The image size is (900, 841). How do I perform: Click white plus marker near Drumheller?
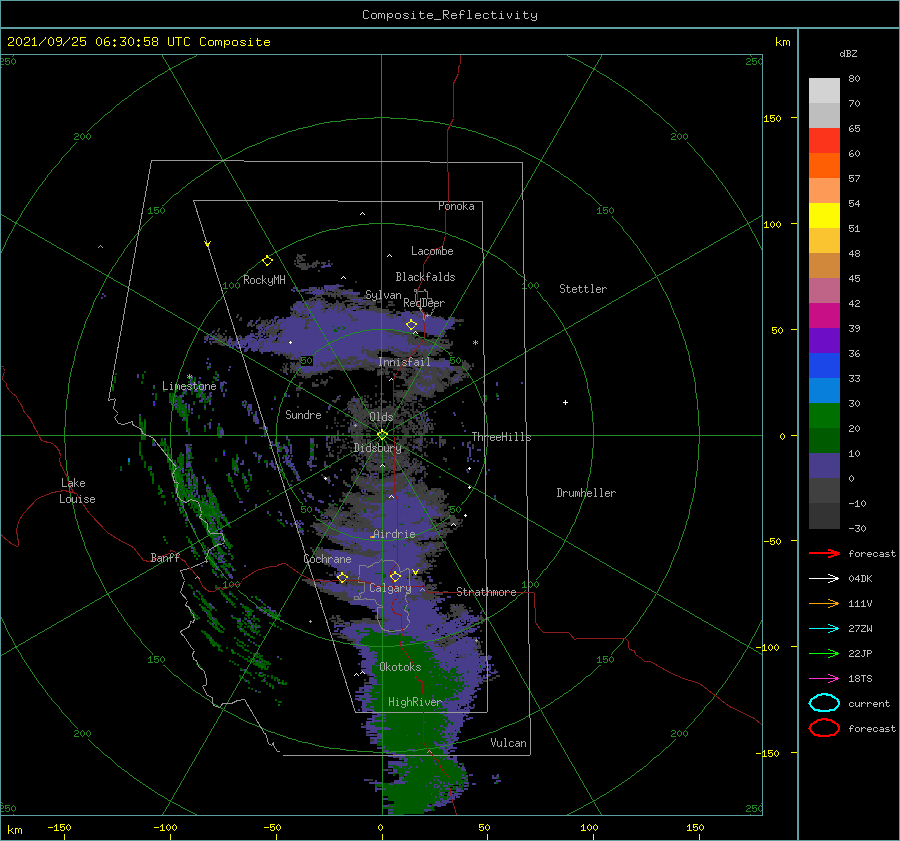(x=565, y=402)
